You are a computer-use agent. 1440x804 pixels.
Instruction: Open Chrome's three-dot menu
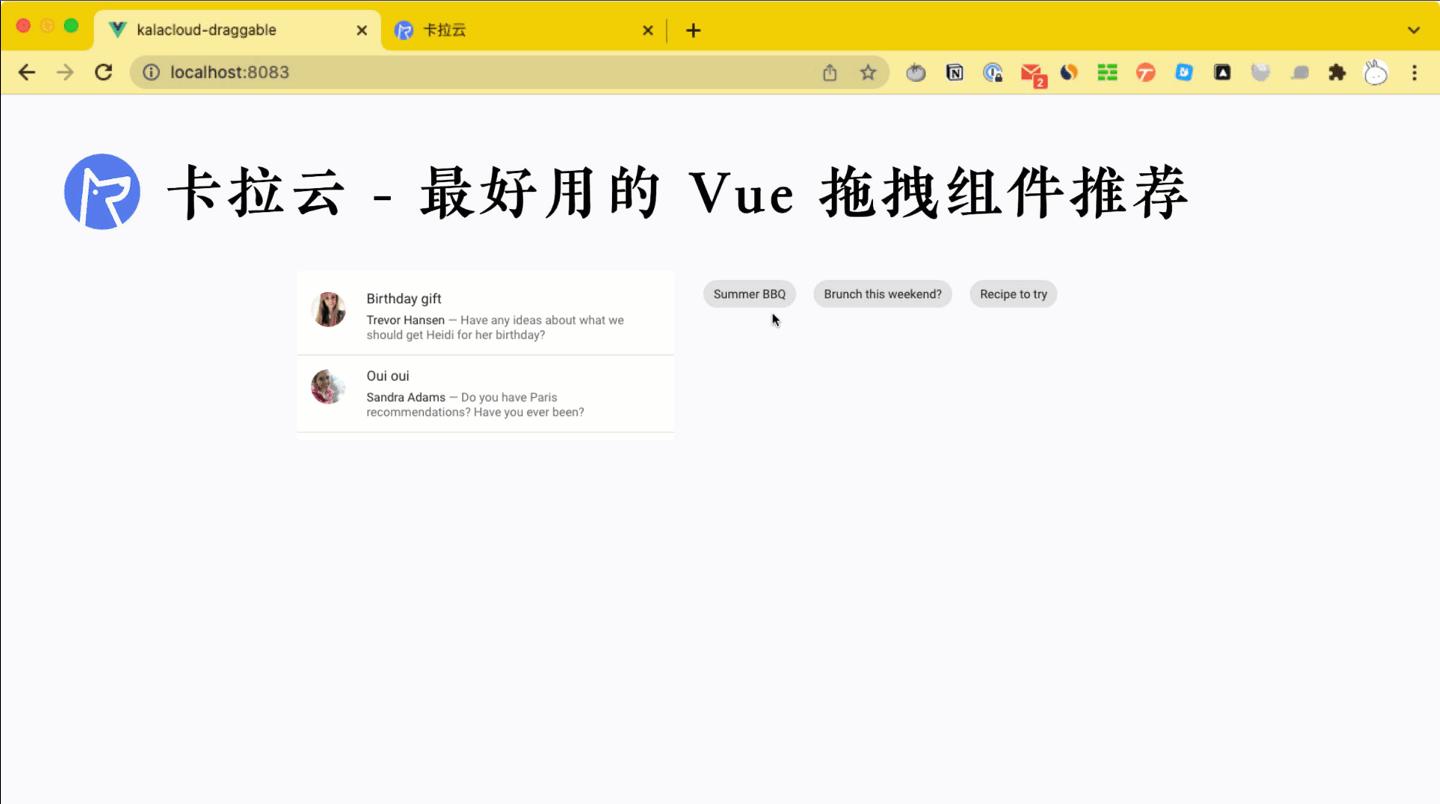point(1413,71)
